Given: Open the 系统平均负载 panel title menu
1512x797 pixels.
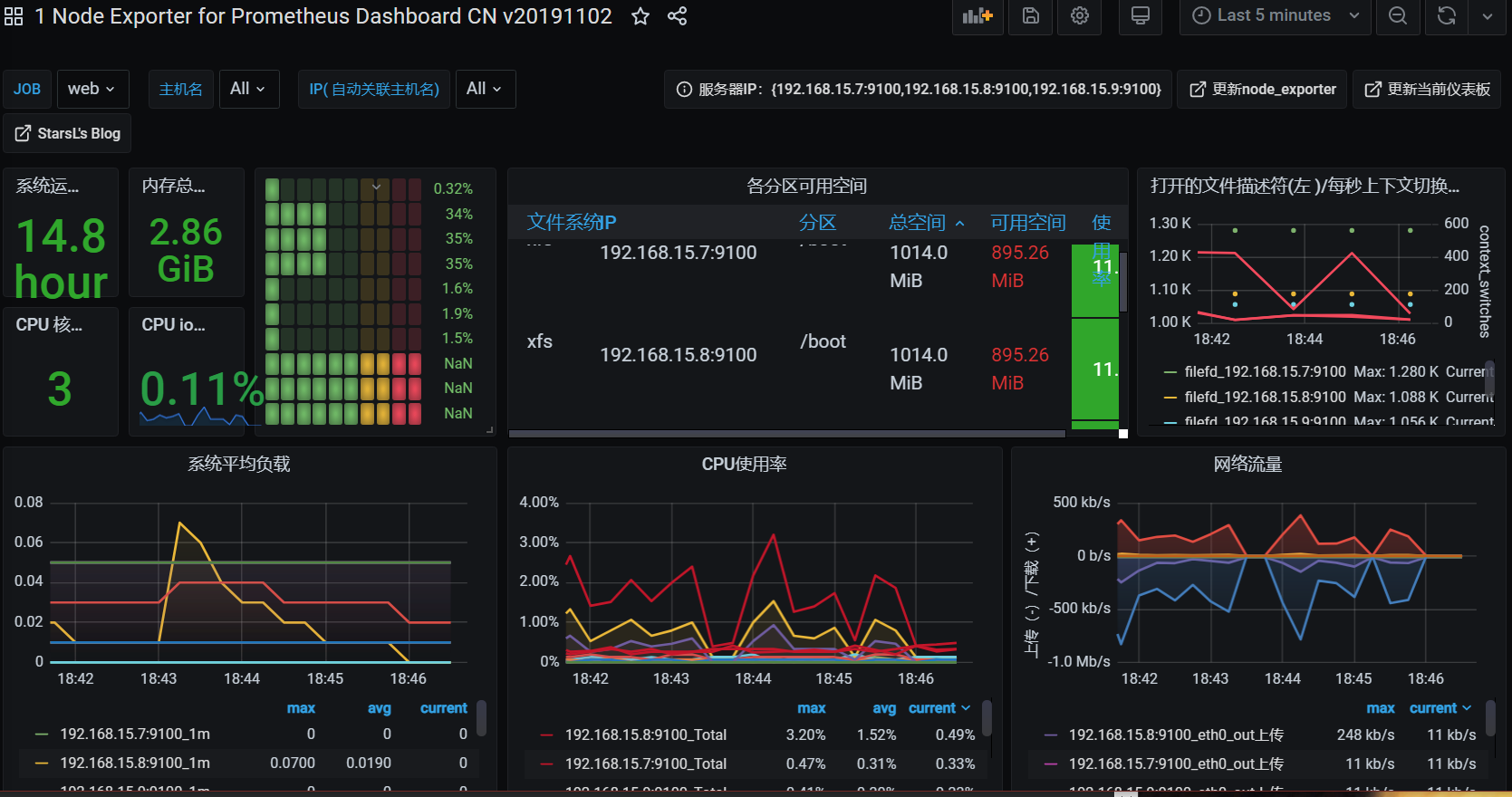Looking at the screenshot, I should tap(239, 464).
